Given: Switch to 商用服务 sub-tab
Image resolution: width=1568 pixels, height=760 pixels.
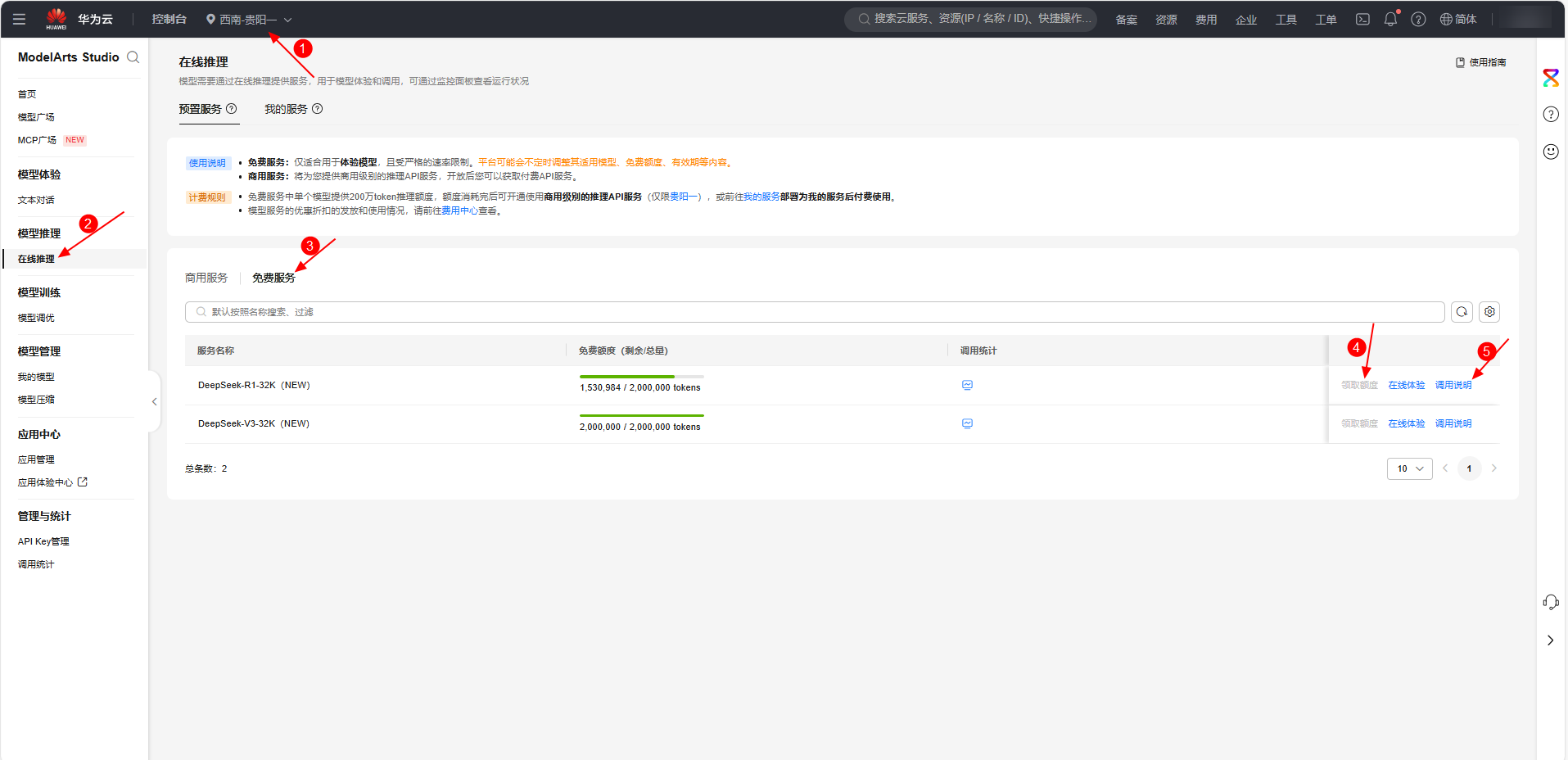Looking at the screenshot, I should (206, 278).
